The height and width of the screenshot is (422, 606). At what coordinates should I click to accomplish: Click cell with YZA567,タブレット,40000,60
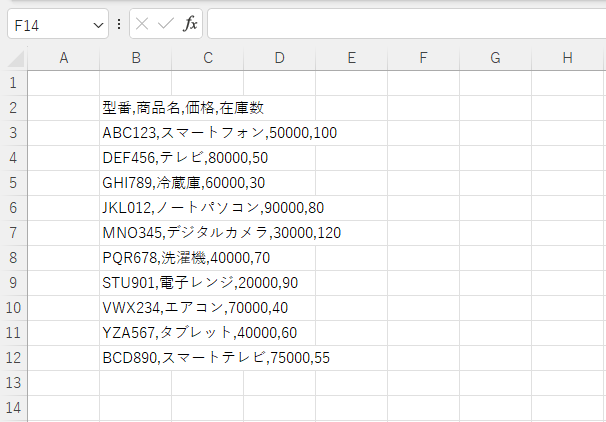click(136, 333)
